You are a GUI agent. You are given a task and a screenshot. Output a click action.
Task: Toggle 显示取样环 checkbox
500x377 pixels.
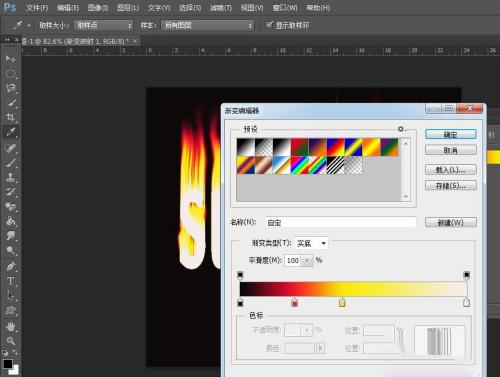click(269, 25)
